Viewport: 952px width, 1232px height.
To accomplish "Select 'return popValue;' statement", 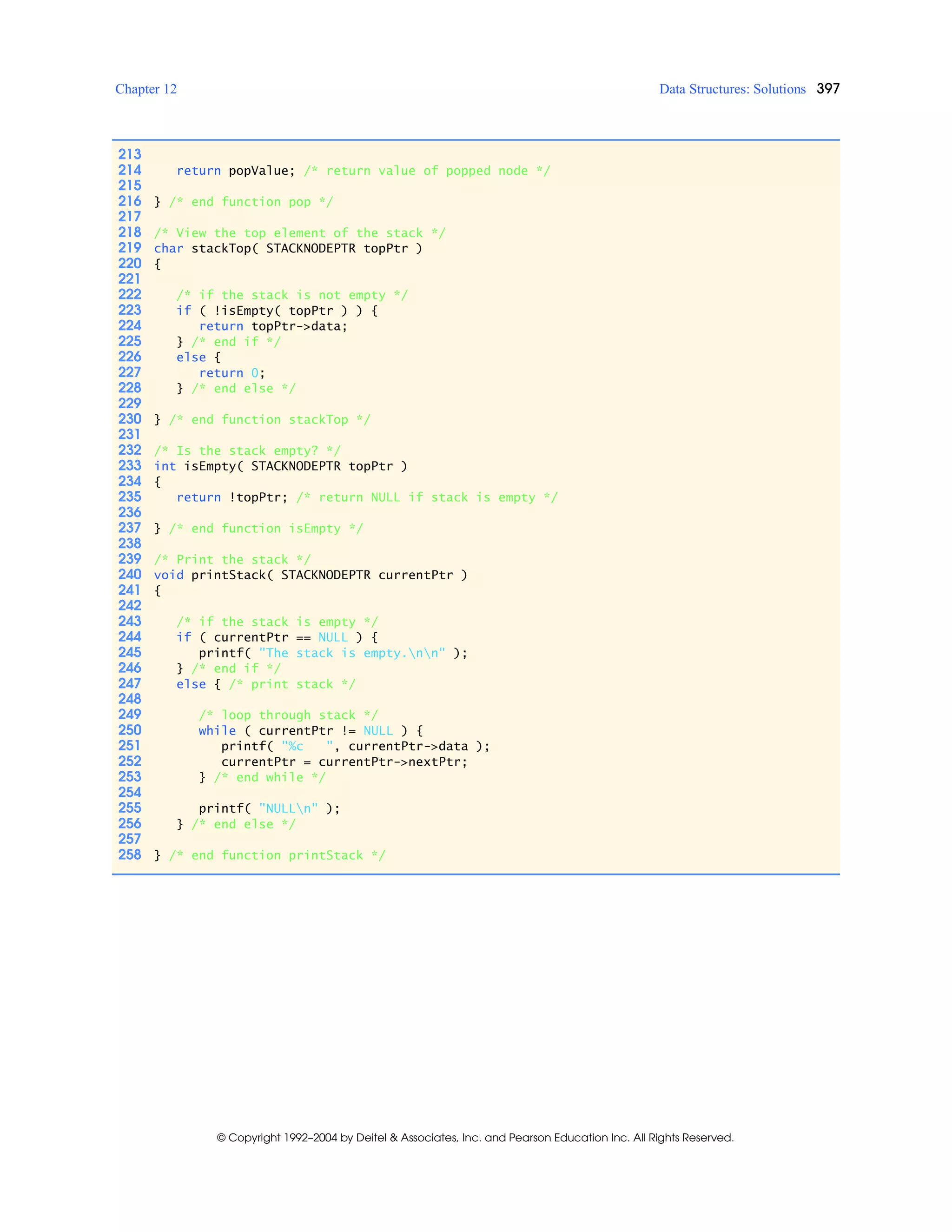I will pyautogui.click(x=236, y=170).
